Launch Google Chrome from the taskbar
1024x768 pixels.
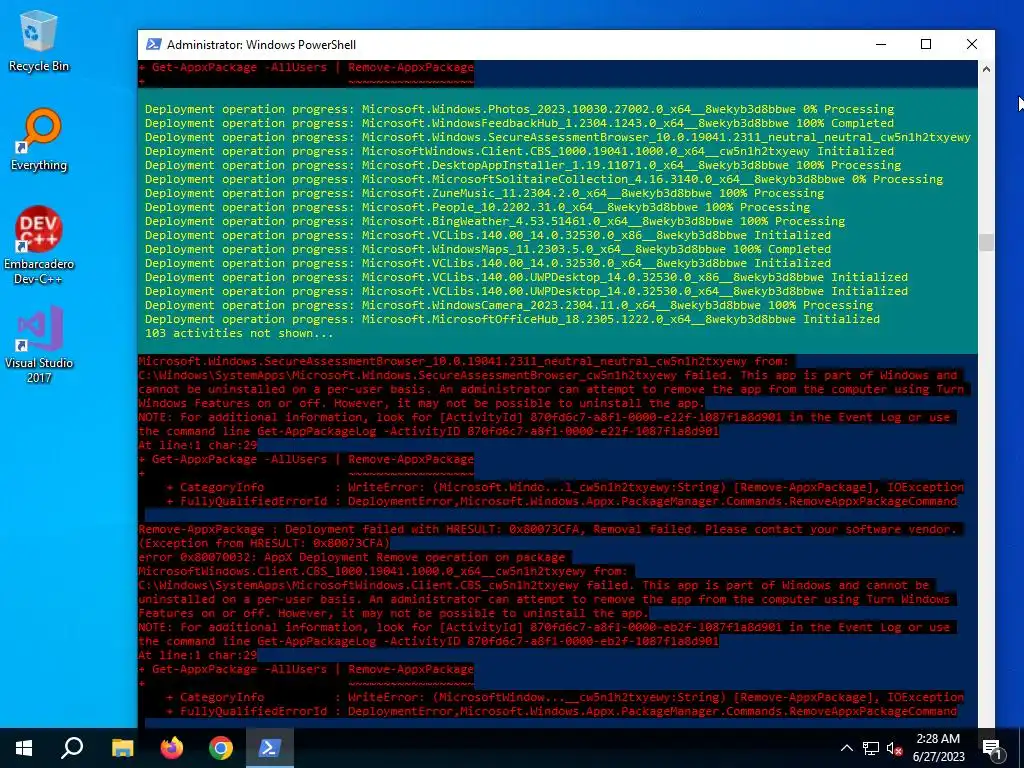pos(221,748)
